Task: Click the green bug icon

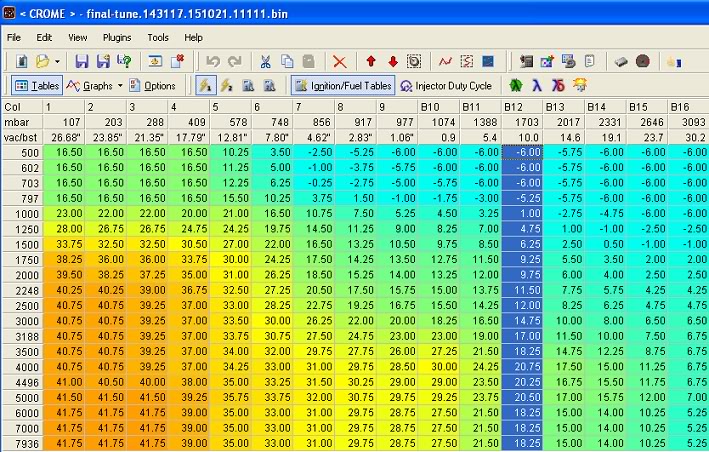Action: coord(515,85)
